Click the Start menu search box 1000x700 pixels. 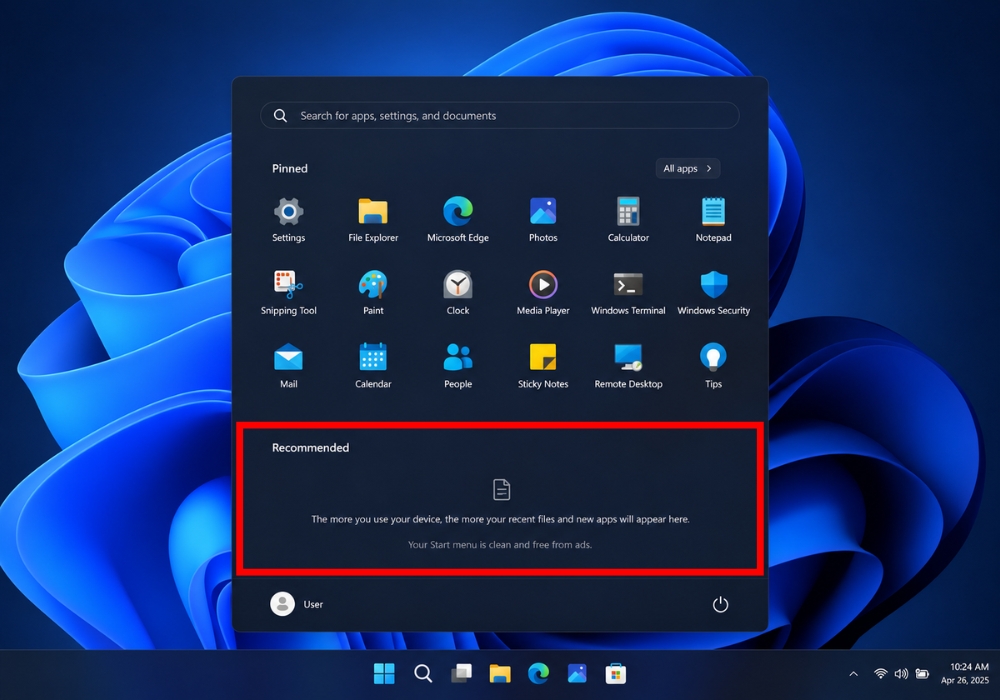[500, 115]
